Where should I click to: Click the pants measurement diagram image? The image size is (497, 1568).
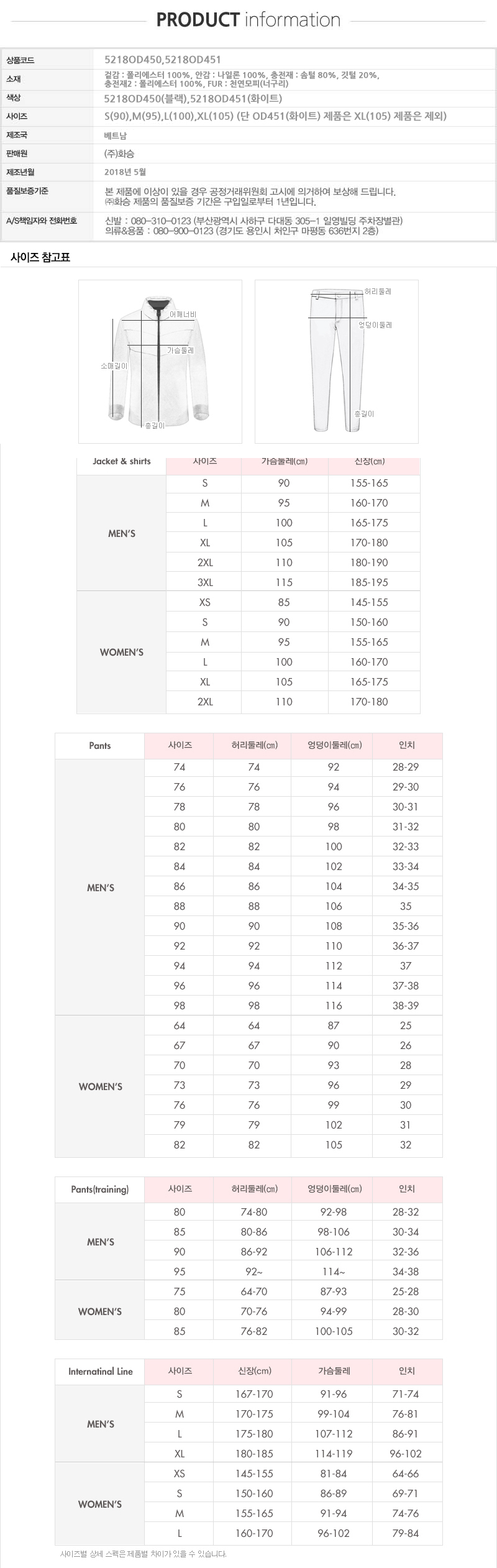336,361
